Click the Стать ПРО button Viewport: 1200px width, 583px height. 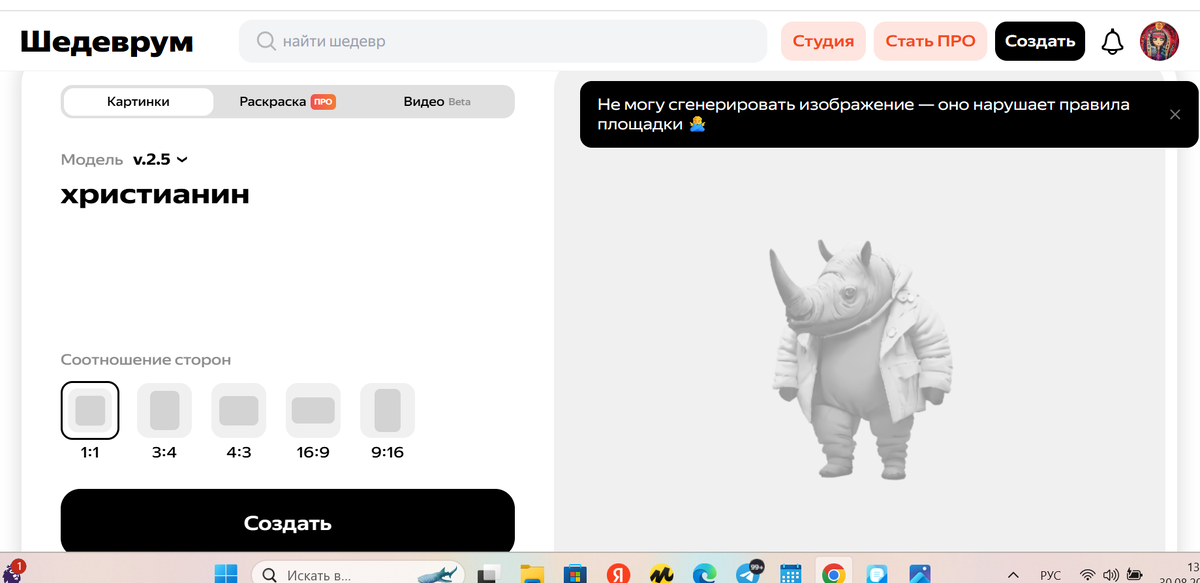pyautogui.click(x=930, y=41)
